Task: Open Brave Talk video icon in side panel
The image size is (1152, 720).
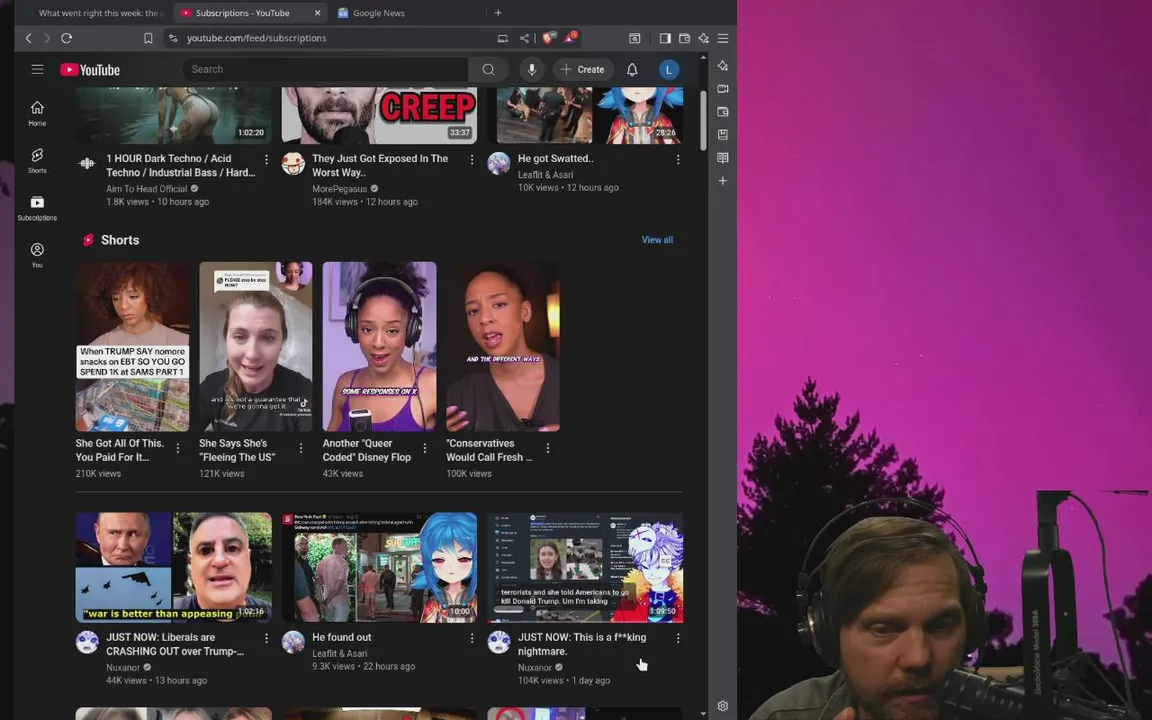Action: 723,89
